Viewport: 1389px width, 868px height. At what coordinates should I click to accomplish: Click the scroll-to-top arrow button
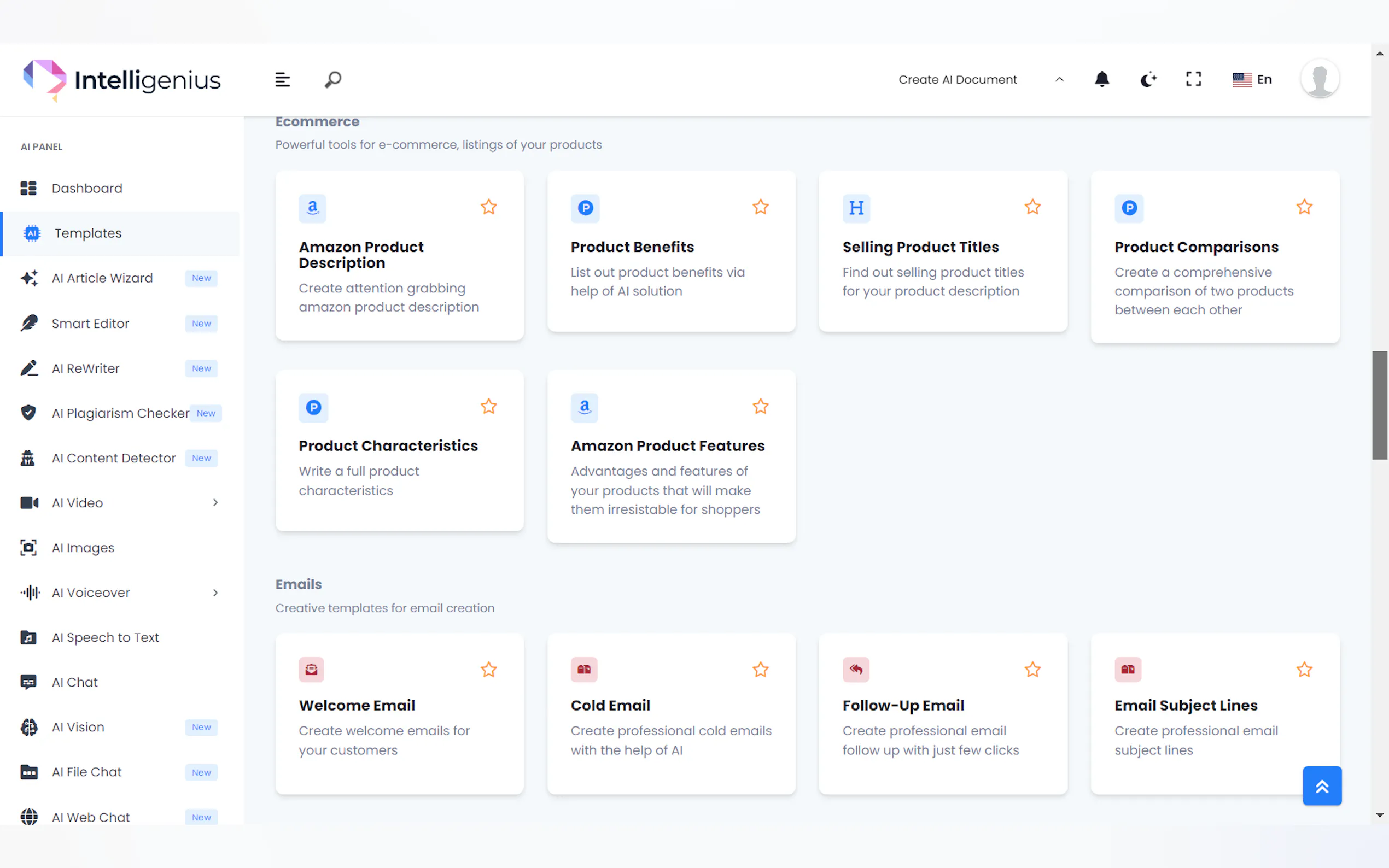coord(1321,786)
